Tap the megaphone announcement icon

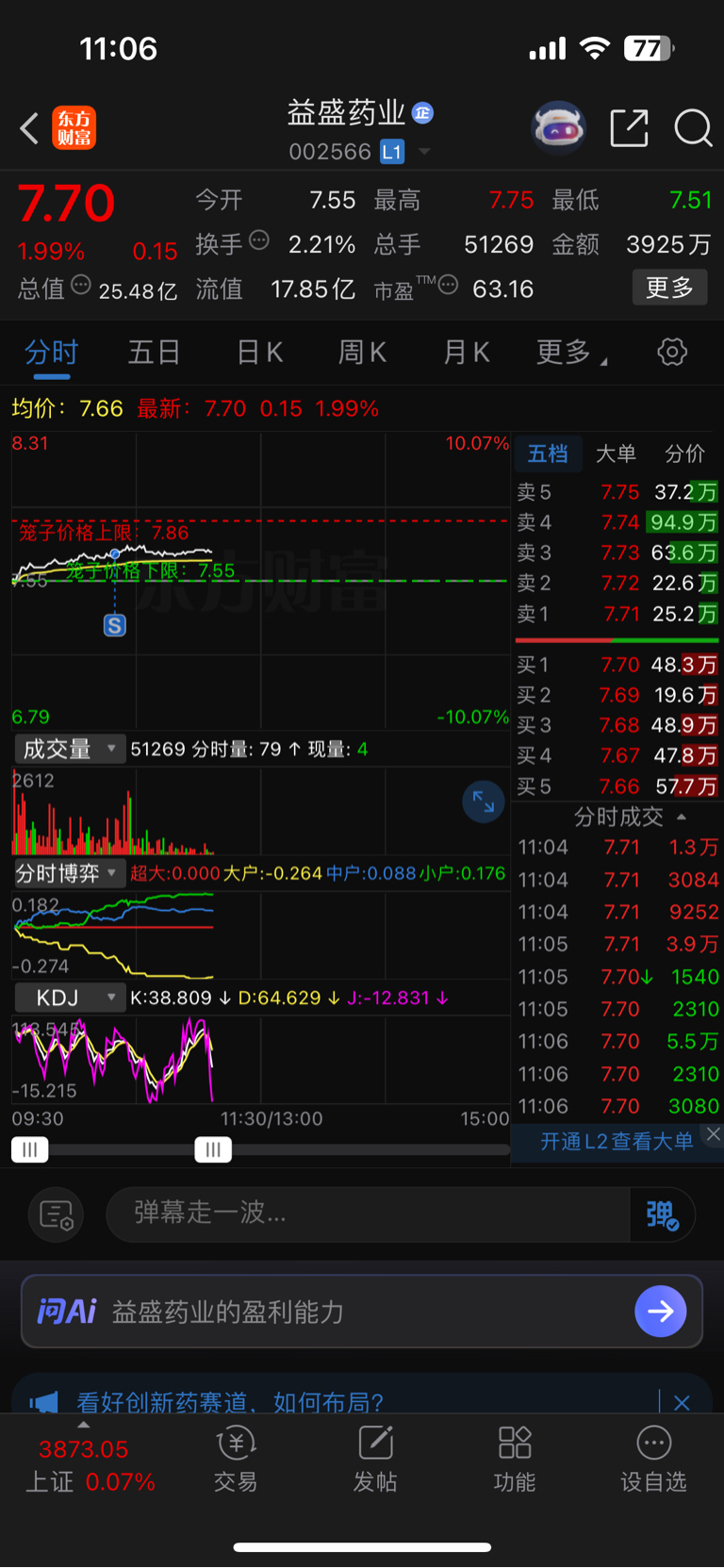pos(43,1403)
